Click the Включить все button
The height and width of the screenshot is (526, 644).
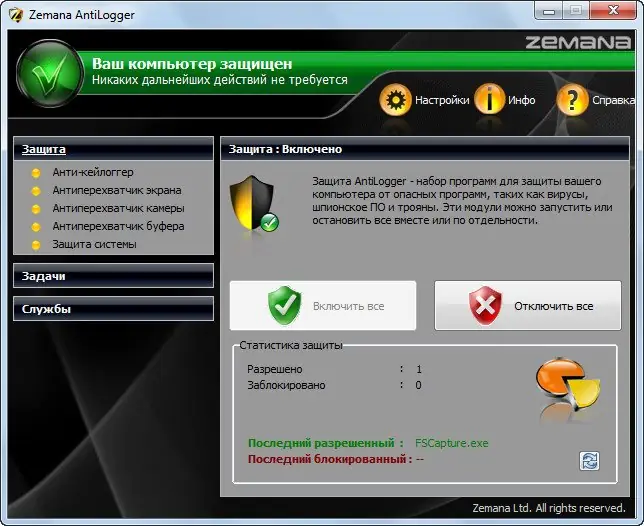coord(323,305)
